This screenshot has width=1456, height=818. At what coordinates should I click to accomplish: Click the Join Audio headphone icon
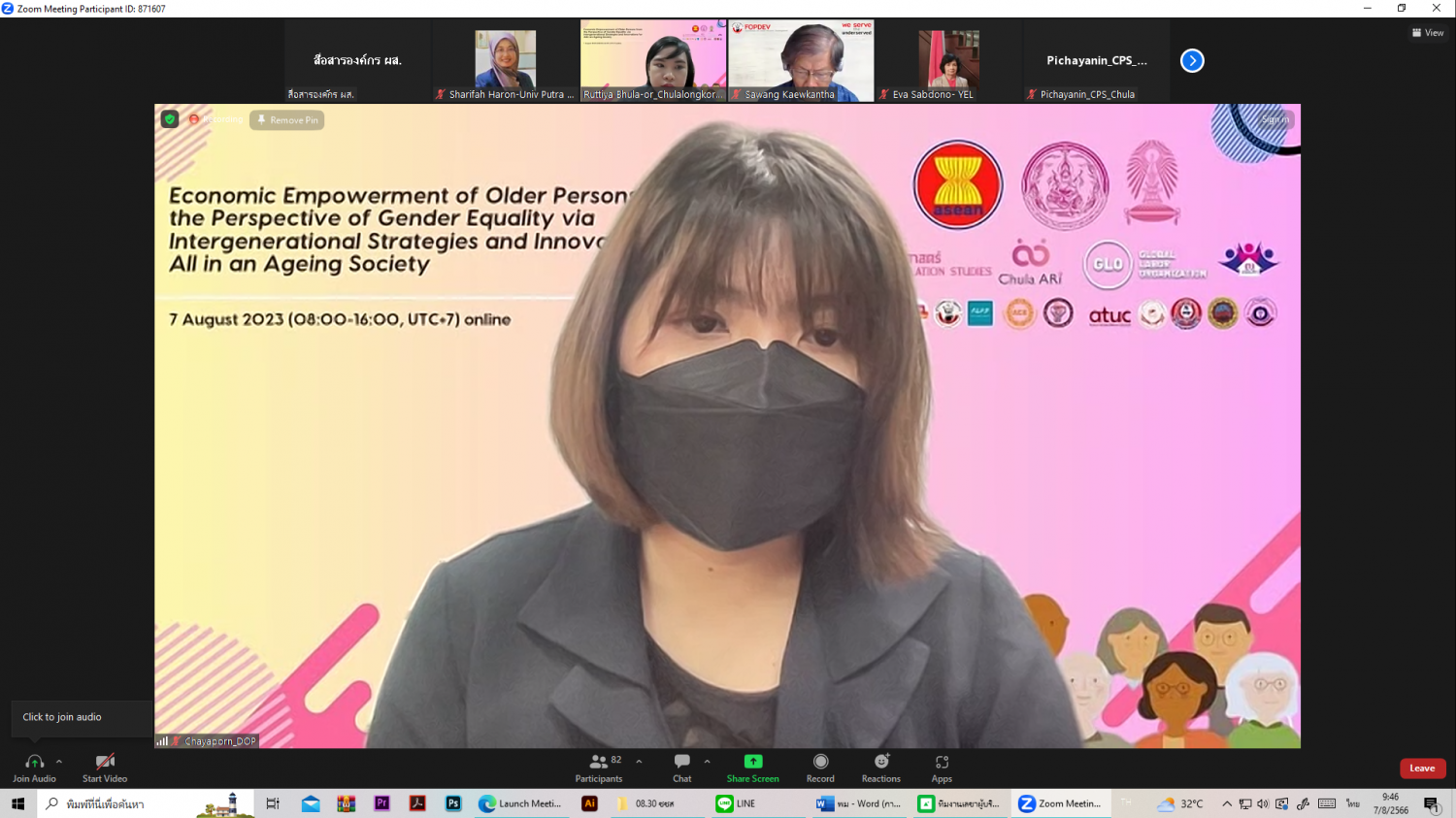pos(34,763)
